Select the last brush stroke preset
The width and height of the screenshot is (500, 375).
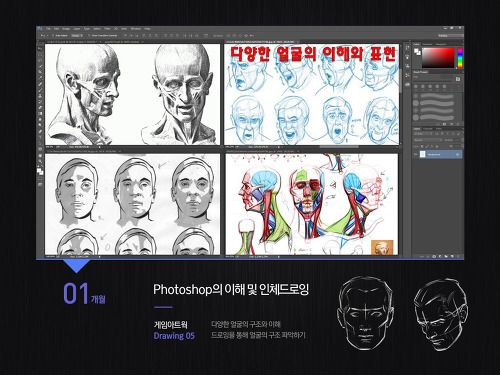[x=437, y=117]
